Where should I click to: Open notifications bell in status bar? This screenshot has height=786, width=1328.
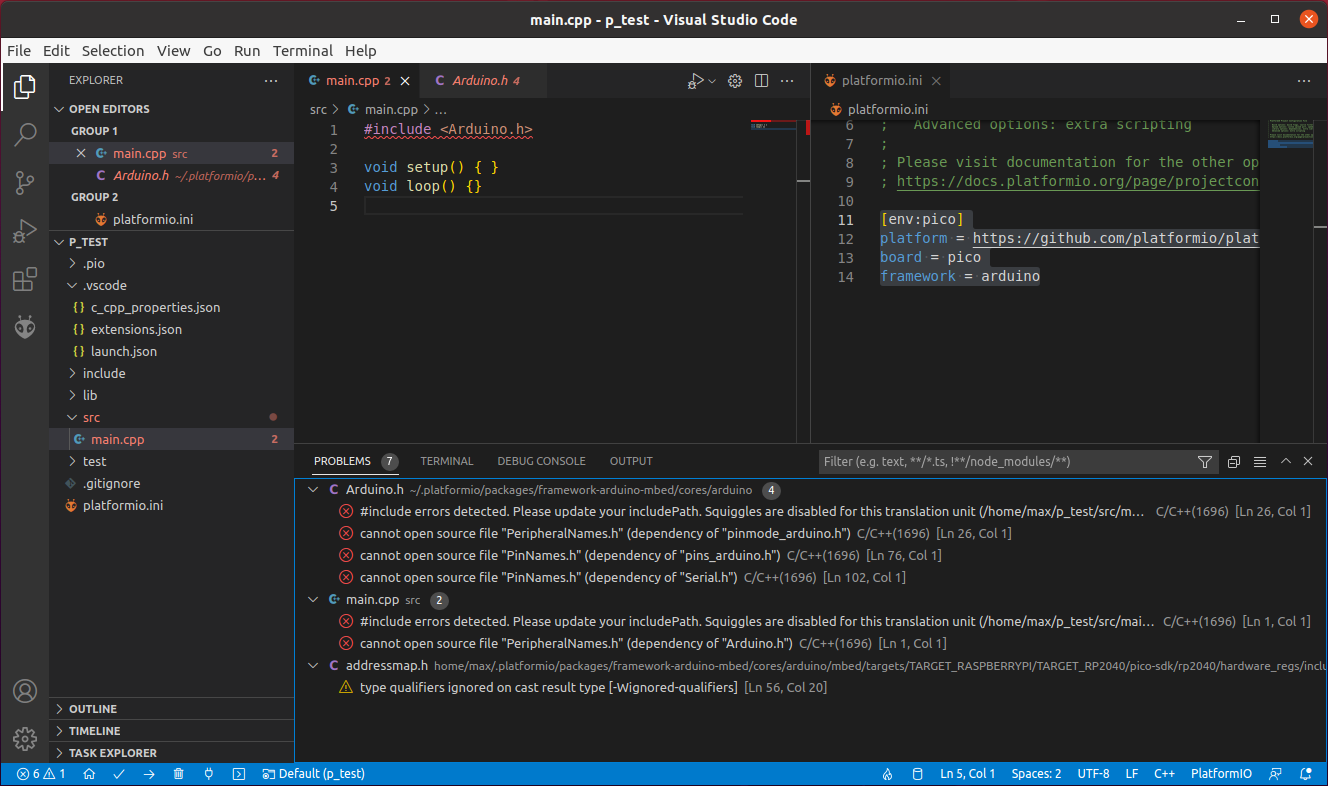(x=1305, y=774)
